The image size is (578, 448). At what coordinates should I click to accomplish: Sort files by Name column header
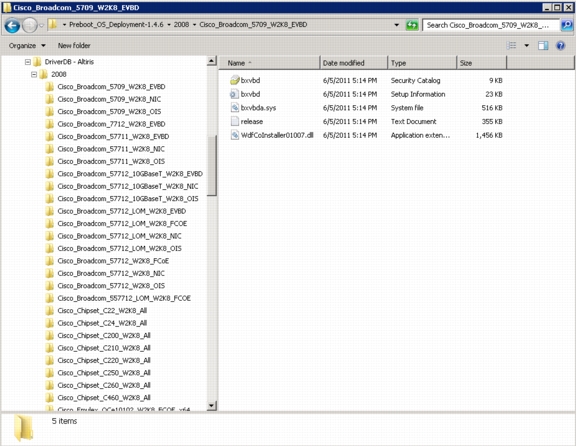pos(269,63)
